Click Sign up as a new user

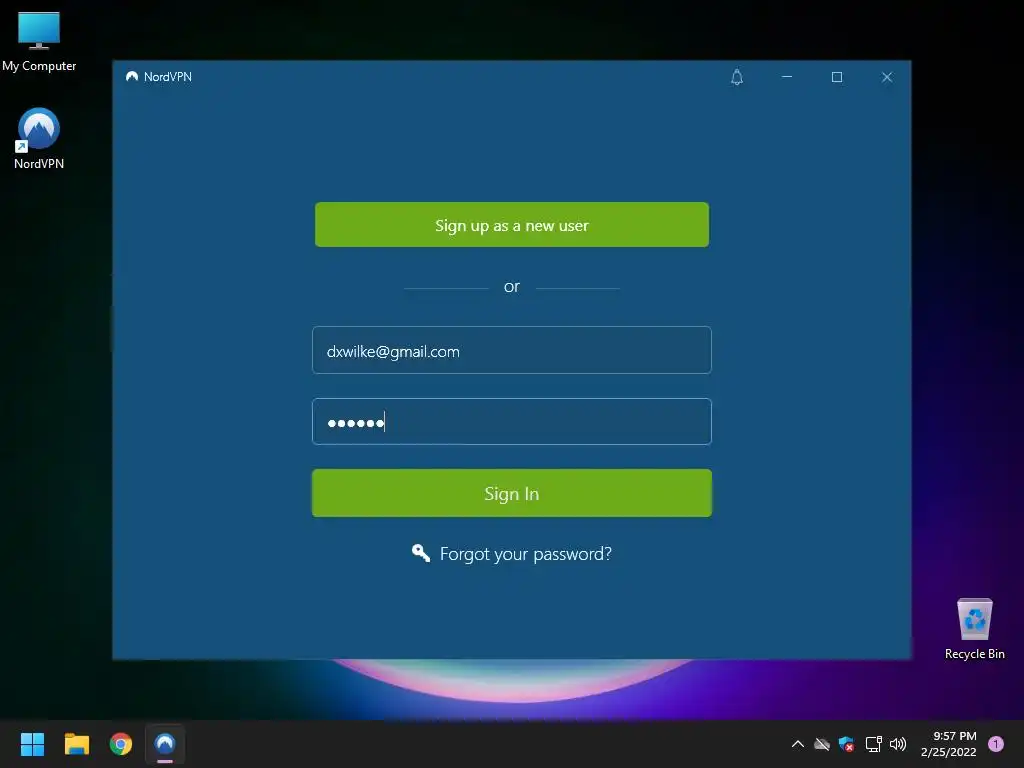[x=511, y=225]
